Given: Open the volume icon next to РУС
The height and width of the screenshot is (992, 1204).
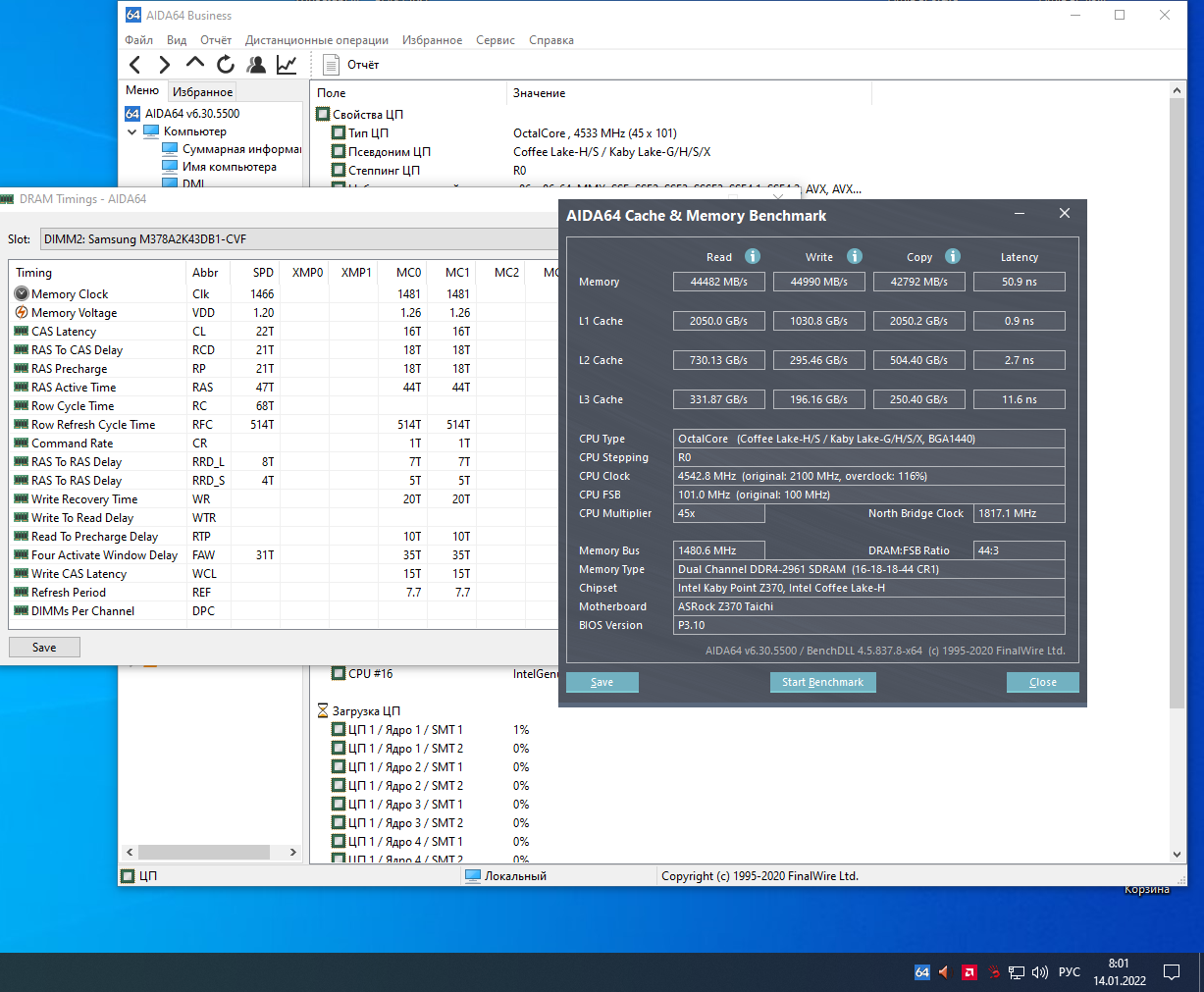Looking at the screenshot, I should click(x=1040, y=972).
